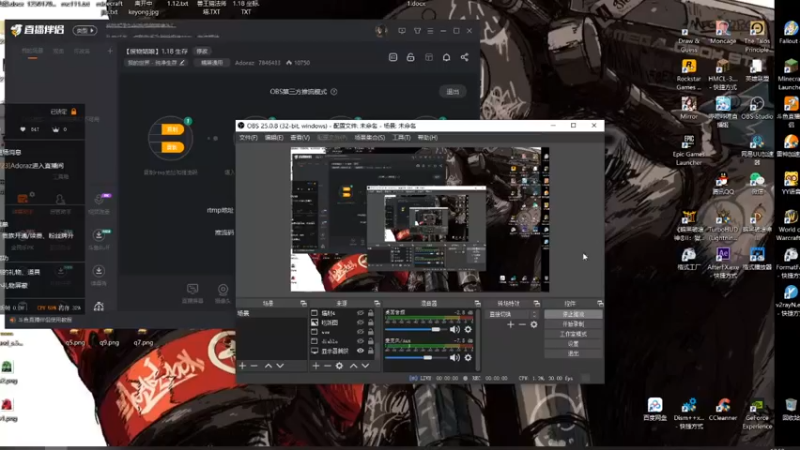Click upper orange 复制 button in live companion

(172, 130)
